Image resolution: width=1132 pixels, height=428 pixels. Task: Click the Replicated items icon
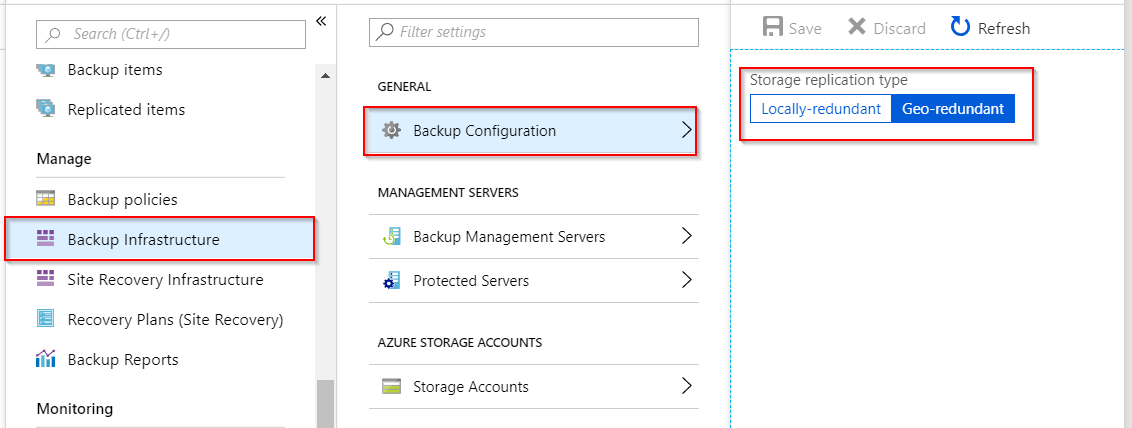coord(46,109)
